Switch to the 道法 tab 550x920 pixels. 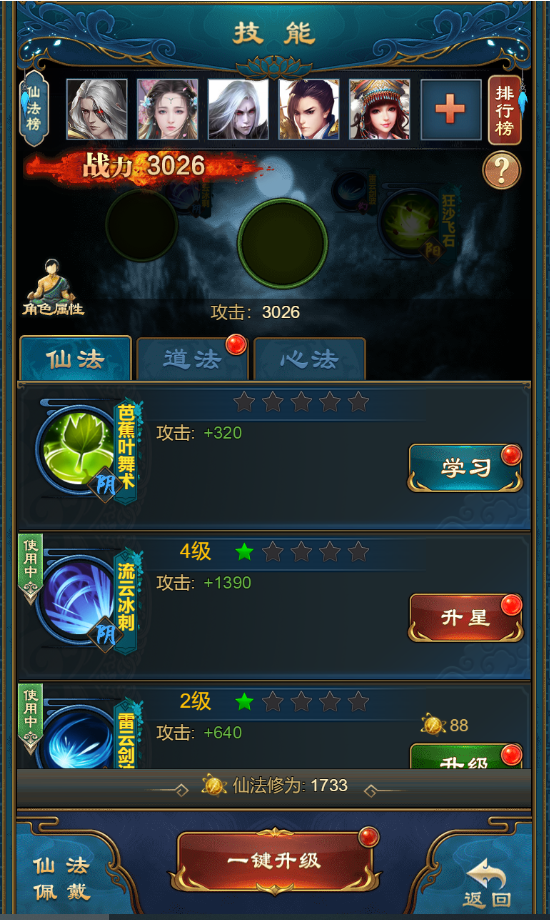point(192,358)
